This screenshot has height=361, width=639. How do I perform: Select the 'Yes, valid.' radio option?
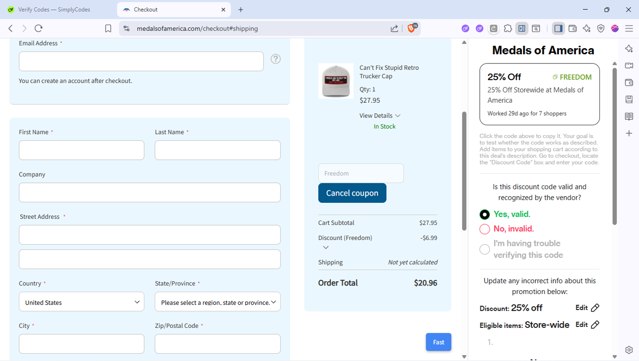[x=485, y=214]
